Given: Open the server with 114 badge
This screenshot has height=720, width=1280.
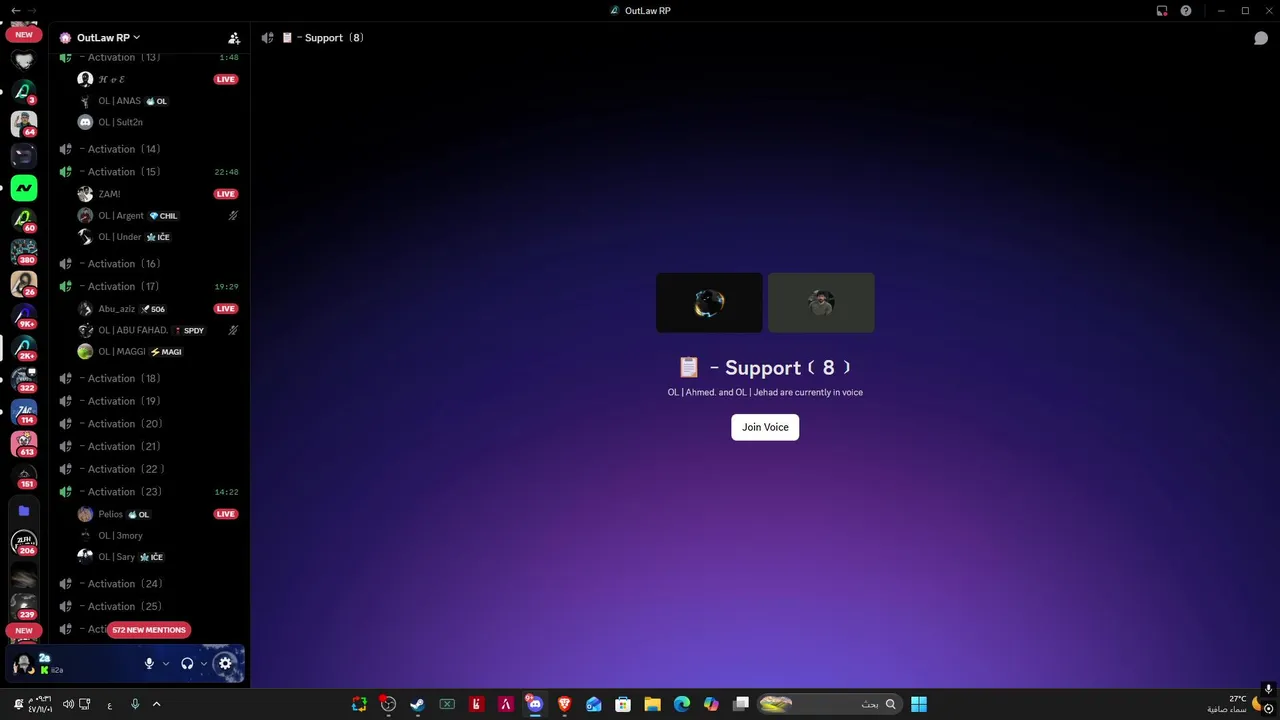Looking at the screenshot, I should coord(24,411).
